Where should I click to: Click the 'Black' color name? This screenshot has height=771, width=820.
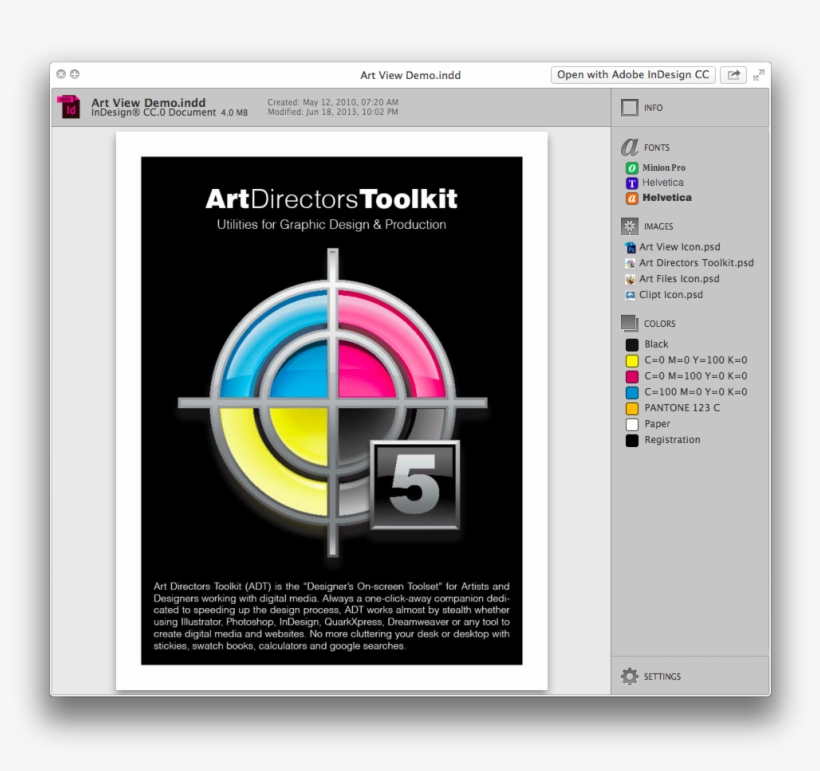pos(656,344)
